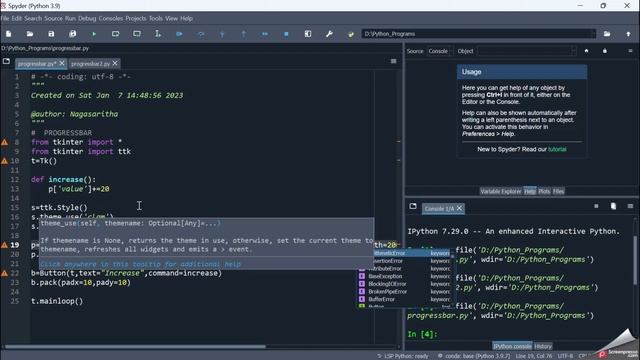Viewport: 640px width, 360px height.
Task: Go to Help pane home icon
Action: point(587,51)
